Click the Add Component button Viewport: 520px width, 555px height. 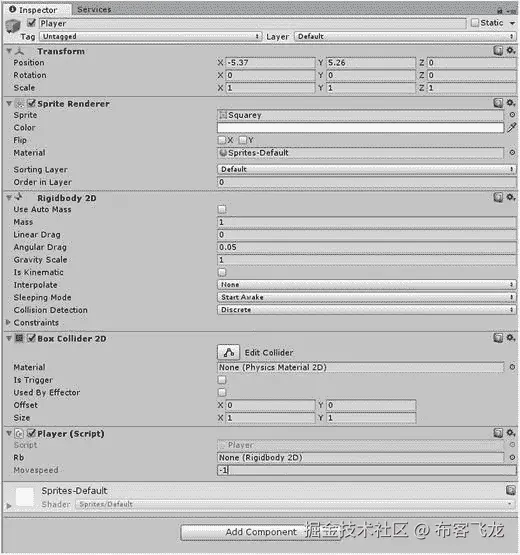click(261, 532)
